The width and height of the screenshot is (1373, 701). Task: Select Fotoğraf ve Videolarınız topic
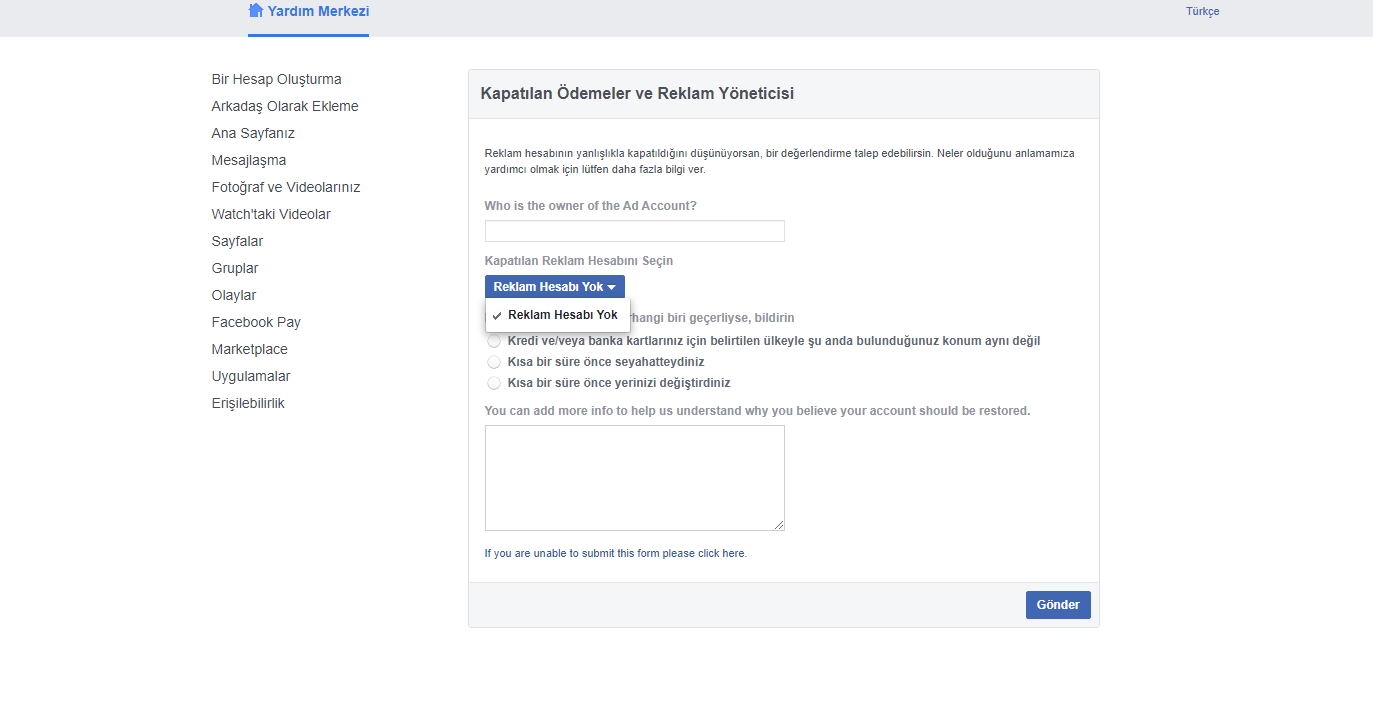[x=286, y=187]
